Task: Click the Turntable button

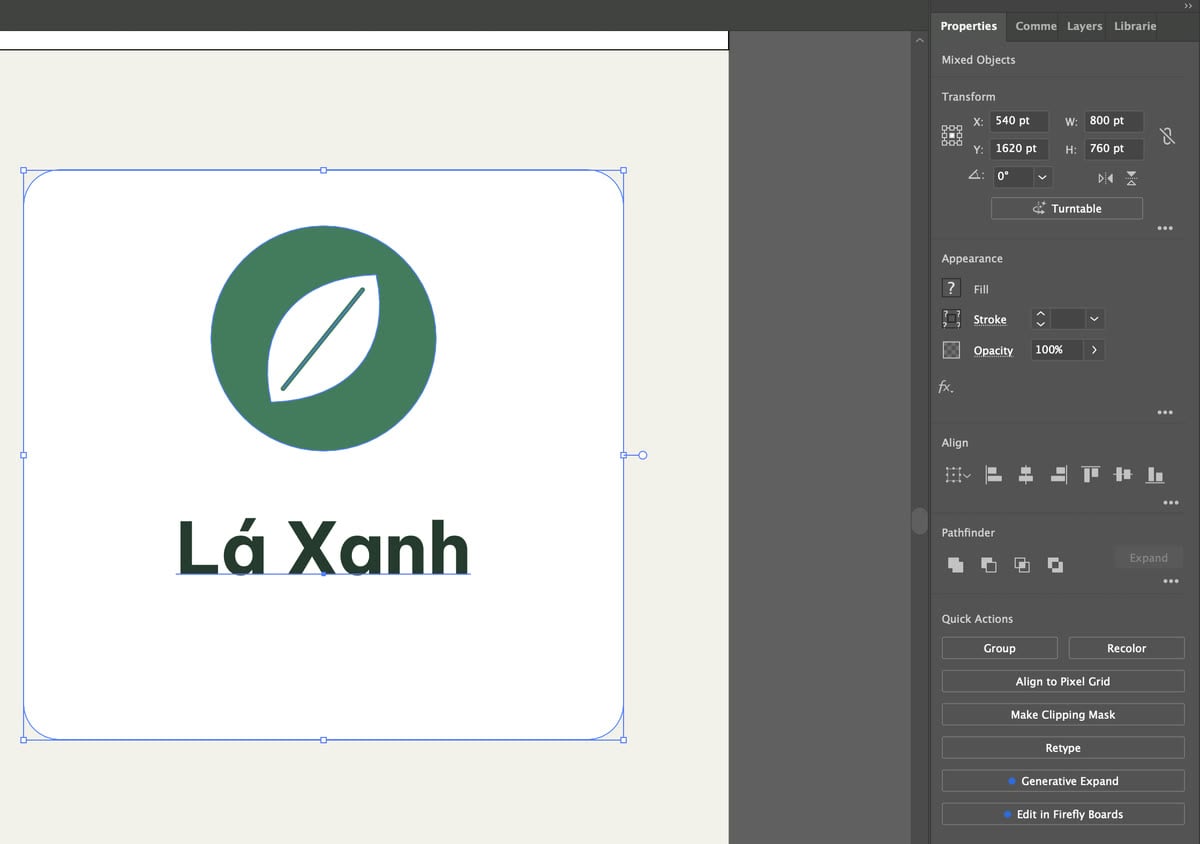Action: [1067, 208]
